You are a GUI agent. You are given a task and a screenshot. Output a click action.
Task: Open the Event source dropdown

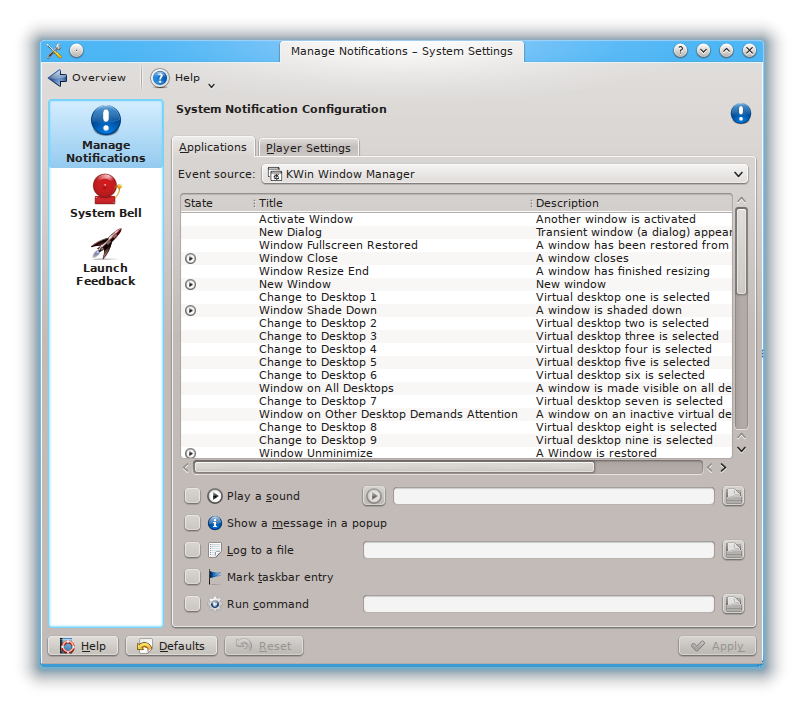pos(505,174)
